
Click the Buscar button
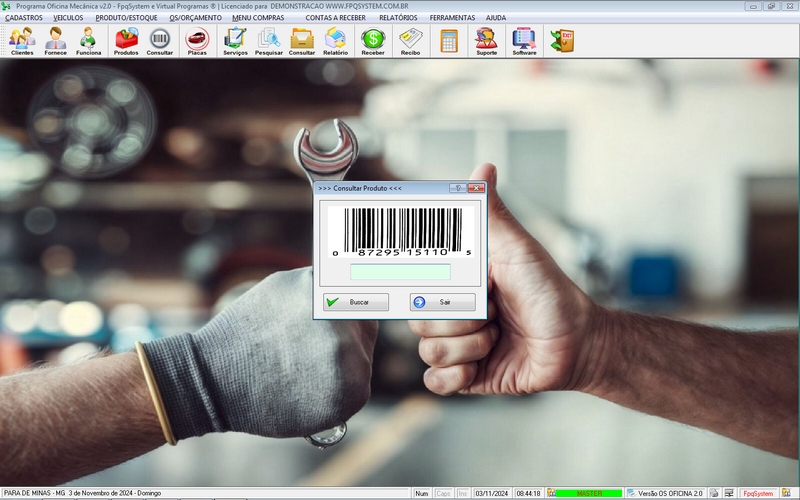(356, 302)
